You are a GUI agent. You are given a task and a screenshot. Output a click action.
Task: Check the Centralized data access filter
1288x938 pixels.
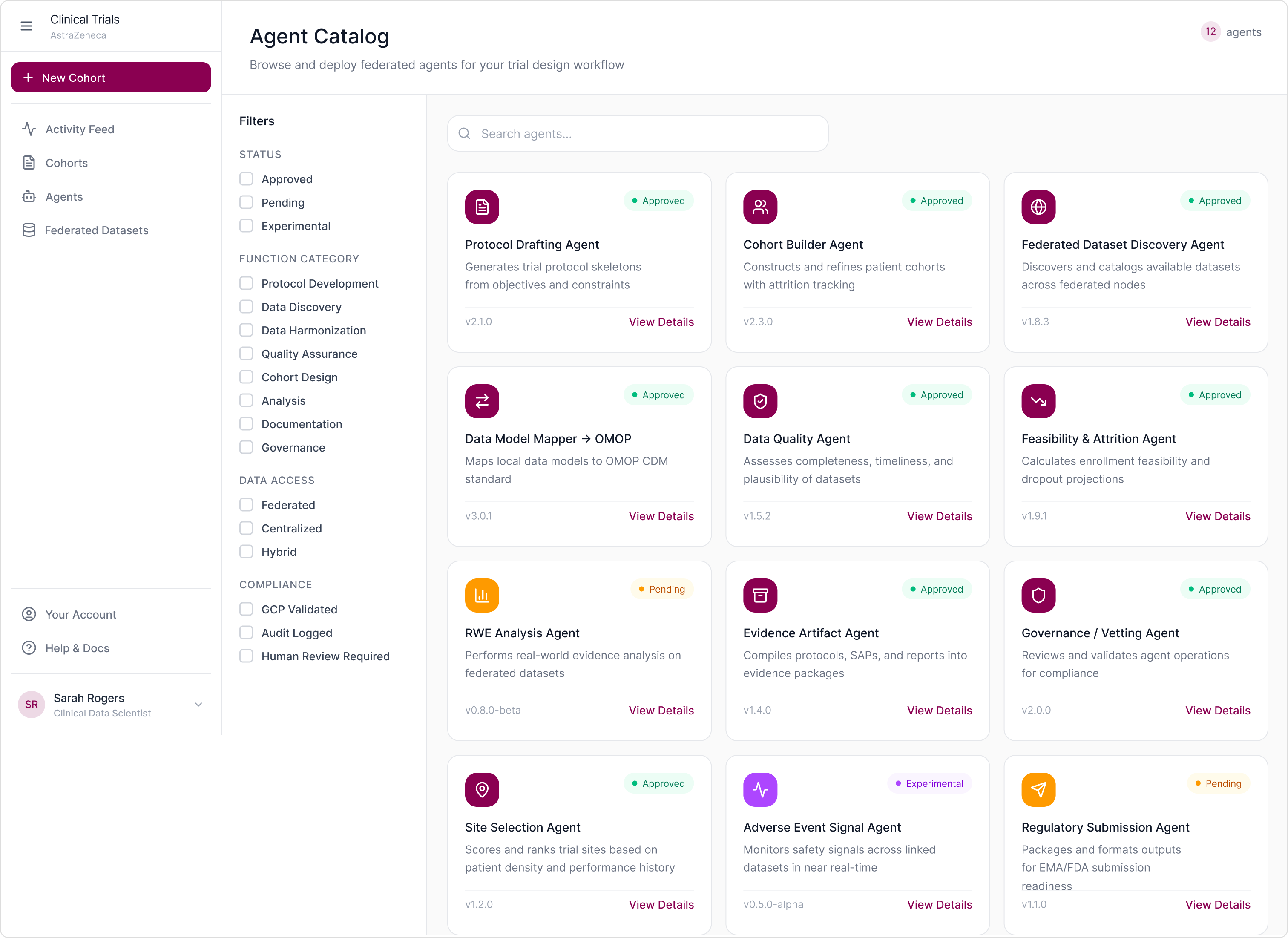246,528
